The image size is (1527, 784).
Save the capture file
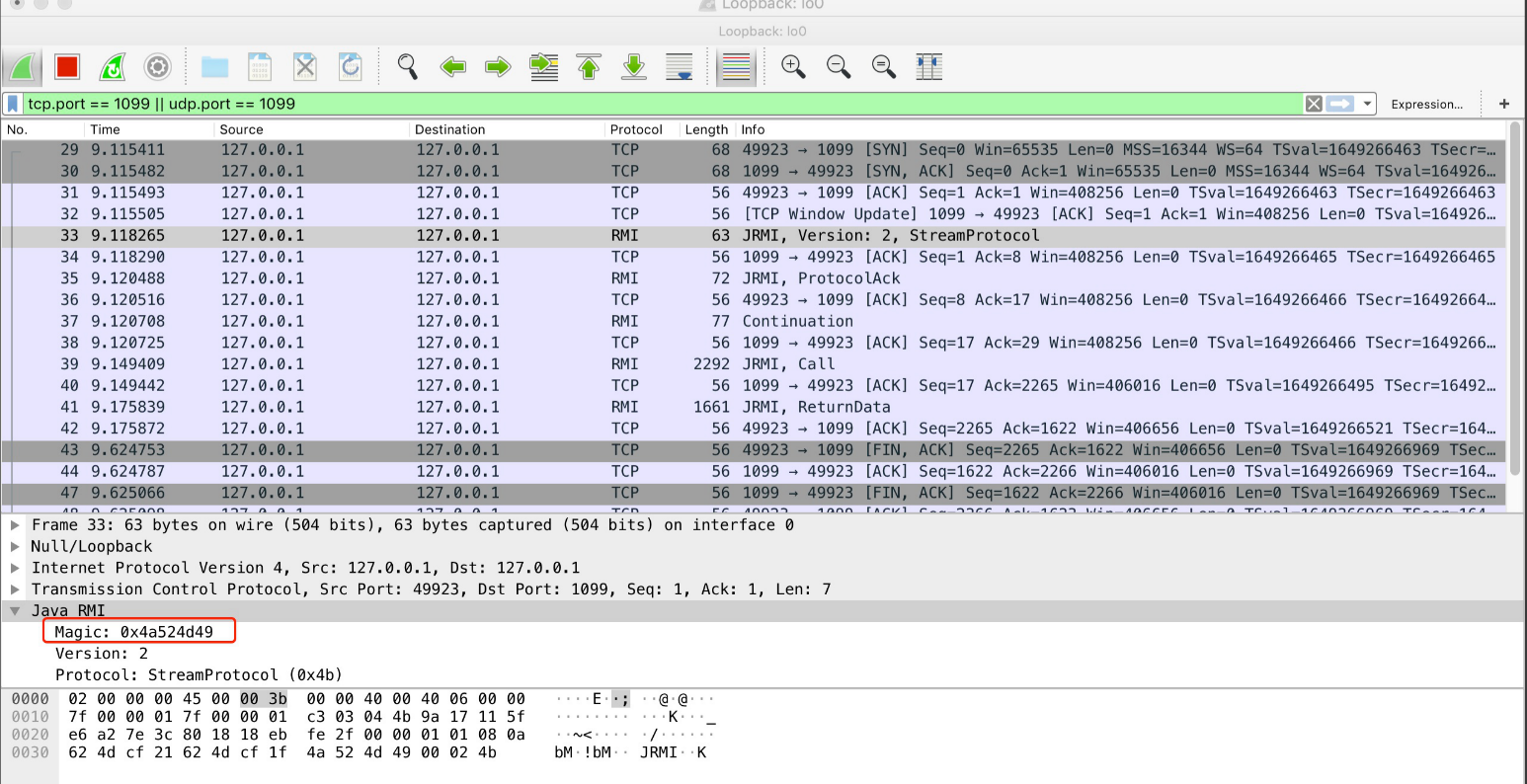click(x=260, y=67)
